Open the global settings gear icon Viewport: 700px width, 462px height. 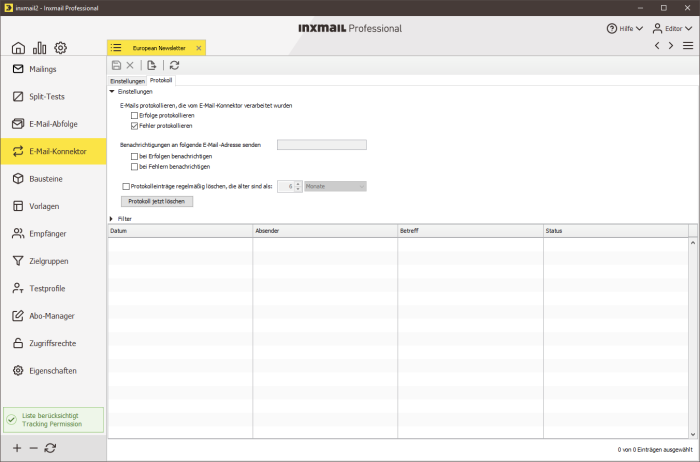[x=61, y=48]
